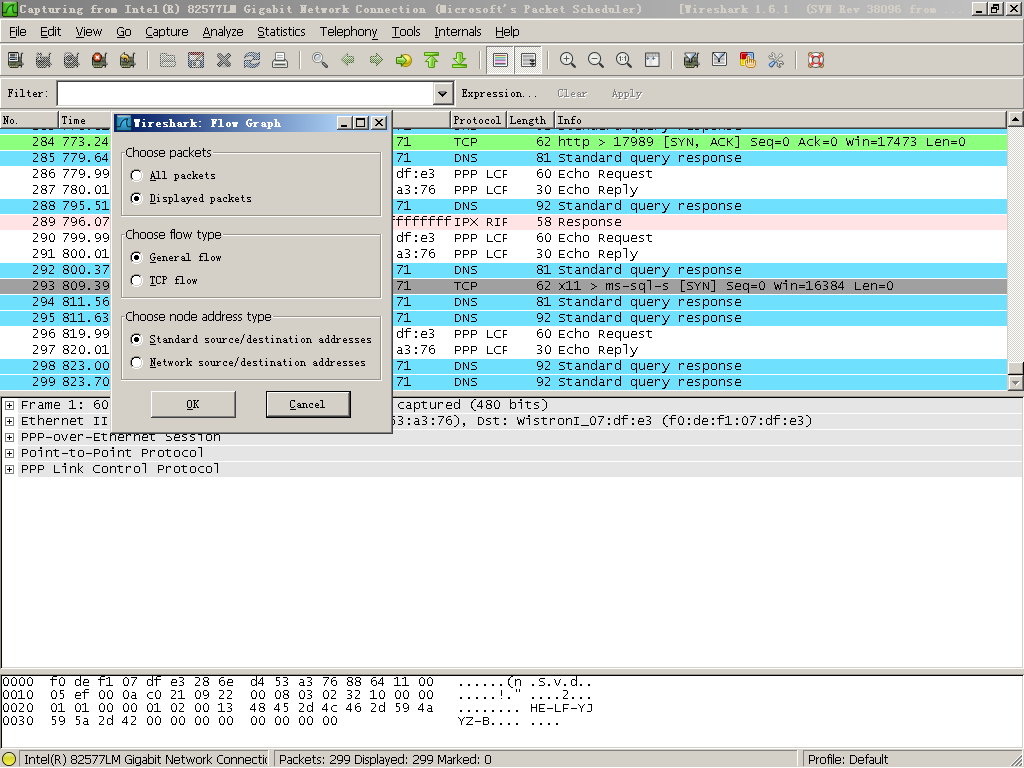Save the capture file icon
The height and width of the screenshot is (768, 1024).
pyautogui.click(x=196, y=60)
